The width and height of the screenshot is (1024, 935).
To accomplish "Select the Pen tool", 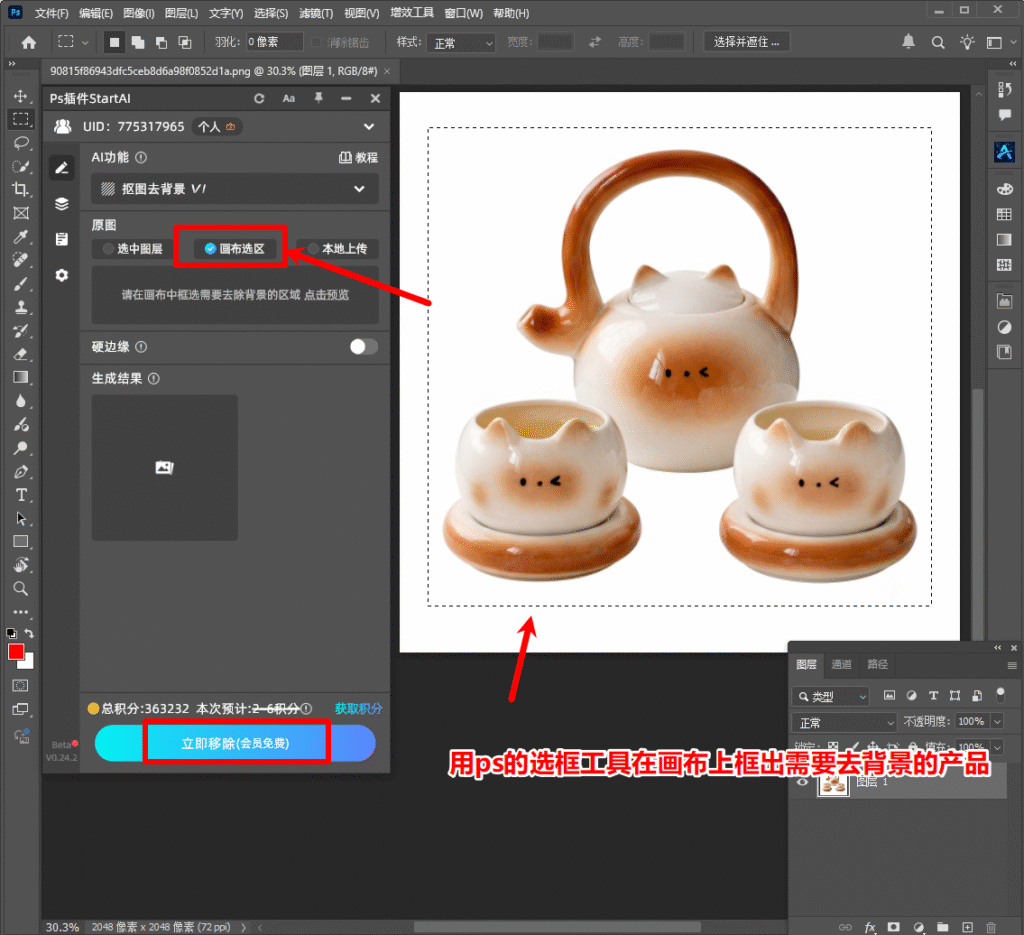I will pyautogui.click(x=20, y=471).
